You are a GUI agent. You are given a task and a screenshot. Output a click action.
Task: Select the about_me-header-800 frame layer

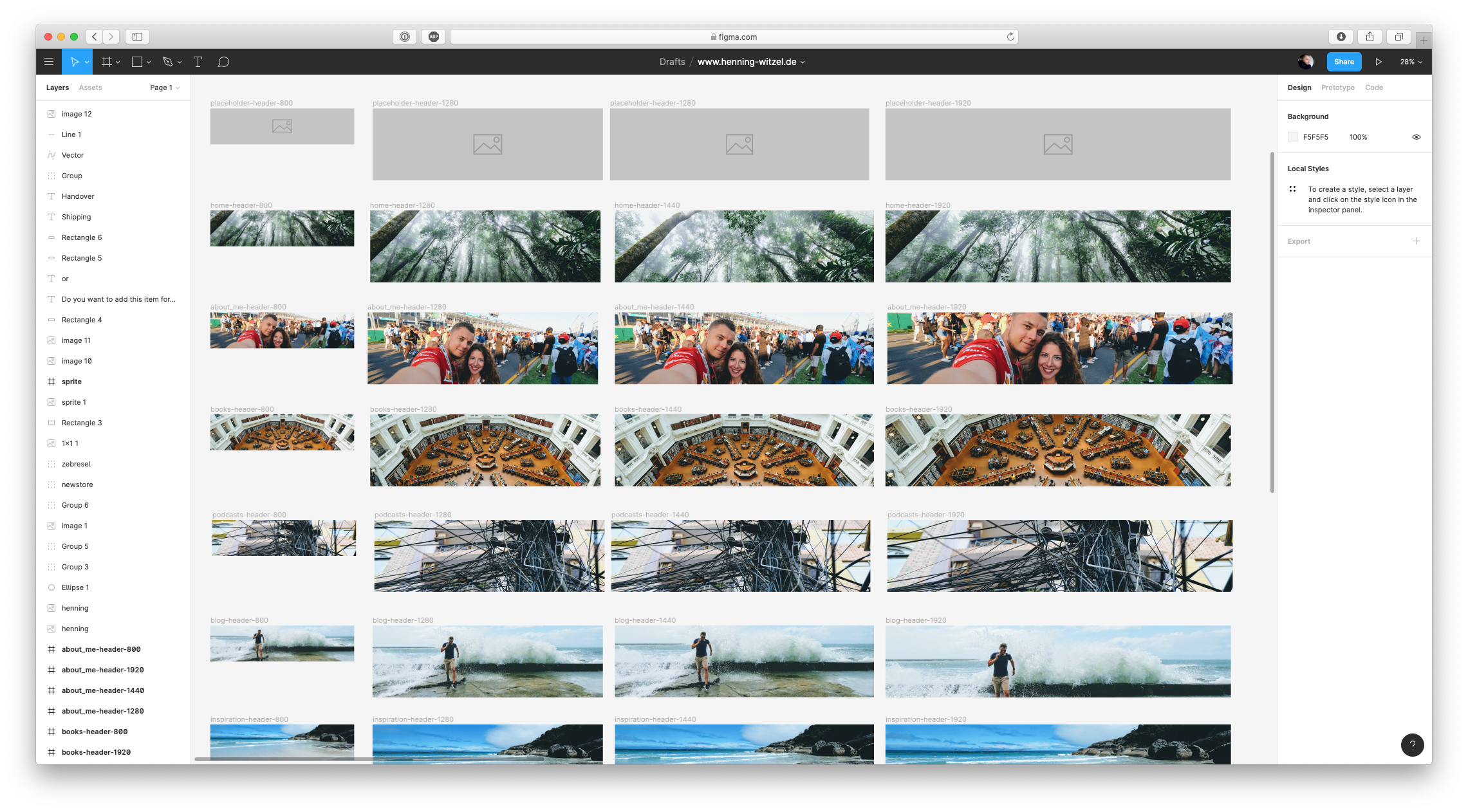(101, 649)
